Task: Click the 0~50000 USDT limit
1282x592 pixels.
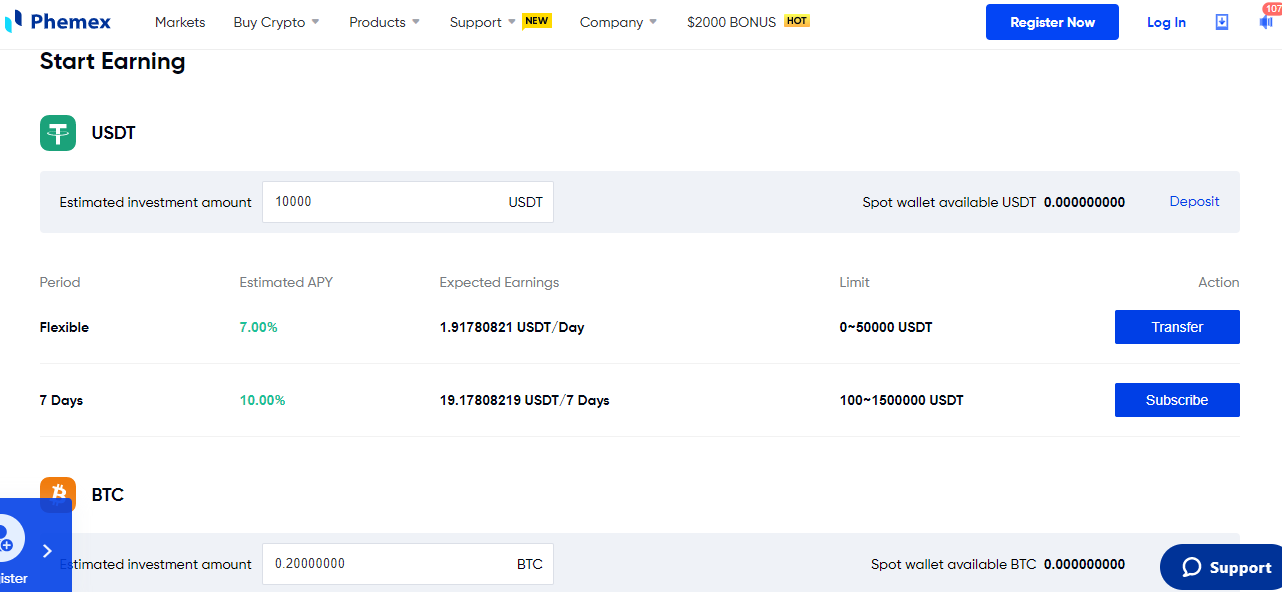Action: click(886, 327)
